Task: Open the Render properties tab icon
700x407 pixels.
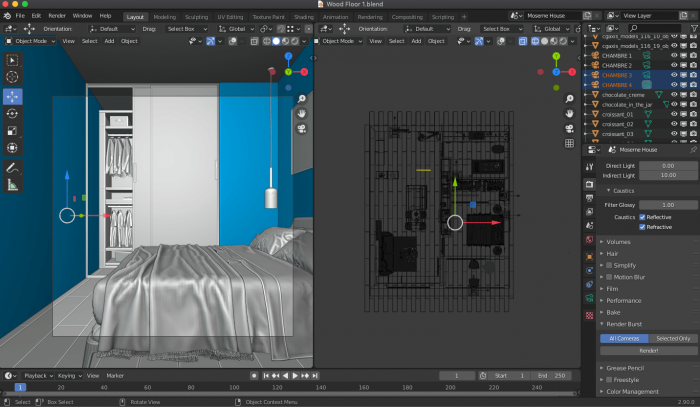Action: tap(589, 184)
